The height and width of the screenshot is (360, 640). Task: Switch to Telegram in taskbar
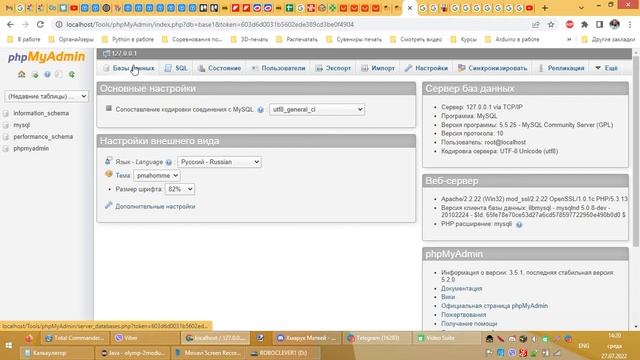(378, 338)
